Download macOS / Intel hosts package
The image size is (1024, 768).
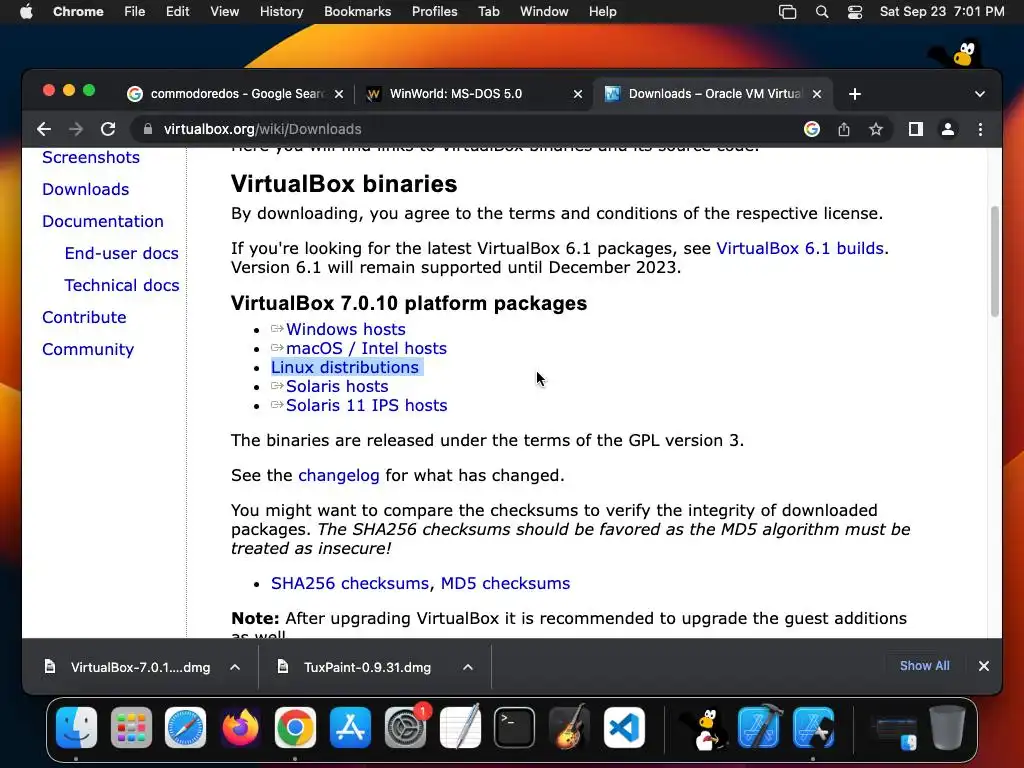coord(366,348)
